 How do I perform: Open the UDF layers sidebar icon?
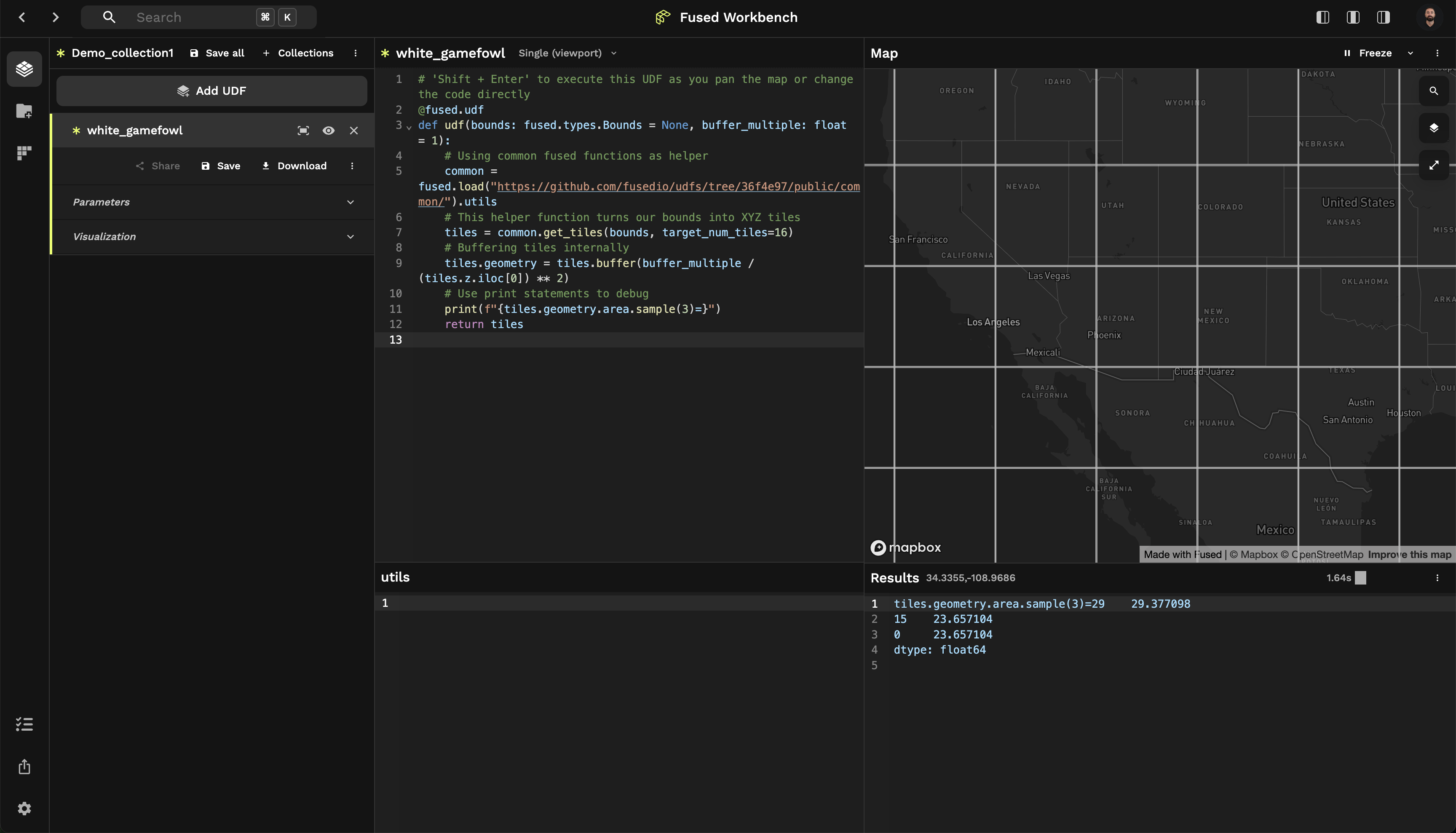(x=24, y=69)
